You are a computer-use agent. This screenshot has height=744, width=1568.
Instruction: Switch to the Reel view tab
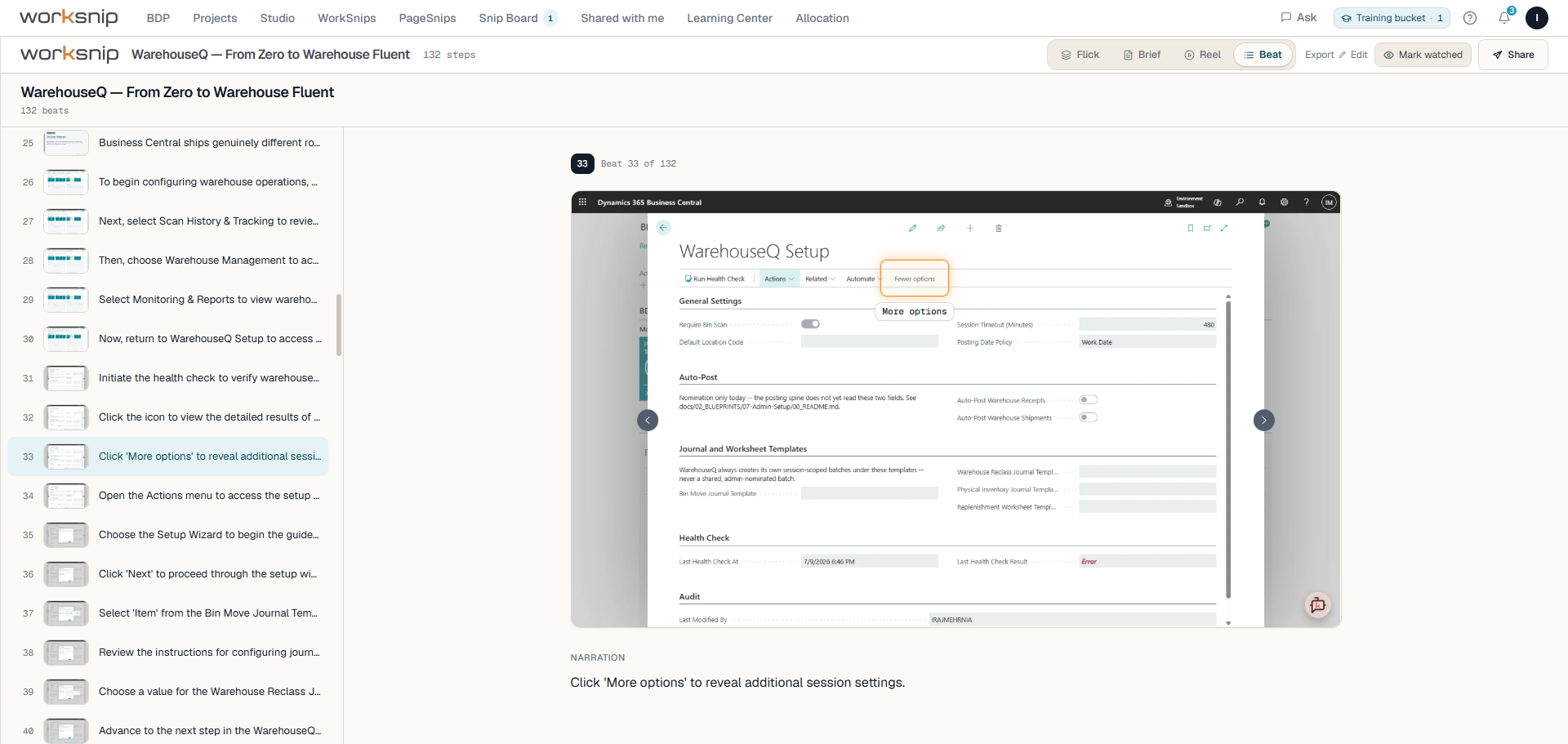click(x=1202, y=55)
